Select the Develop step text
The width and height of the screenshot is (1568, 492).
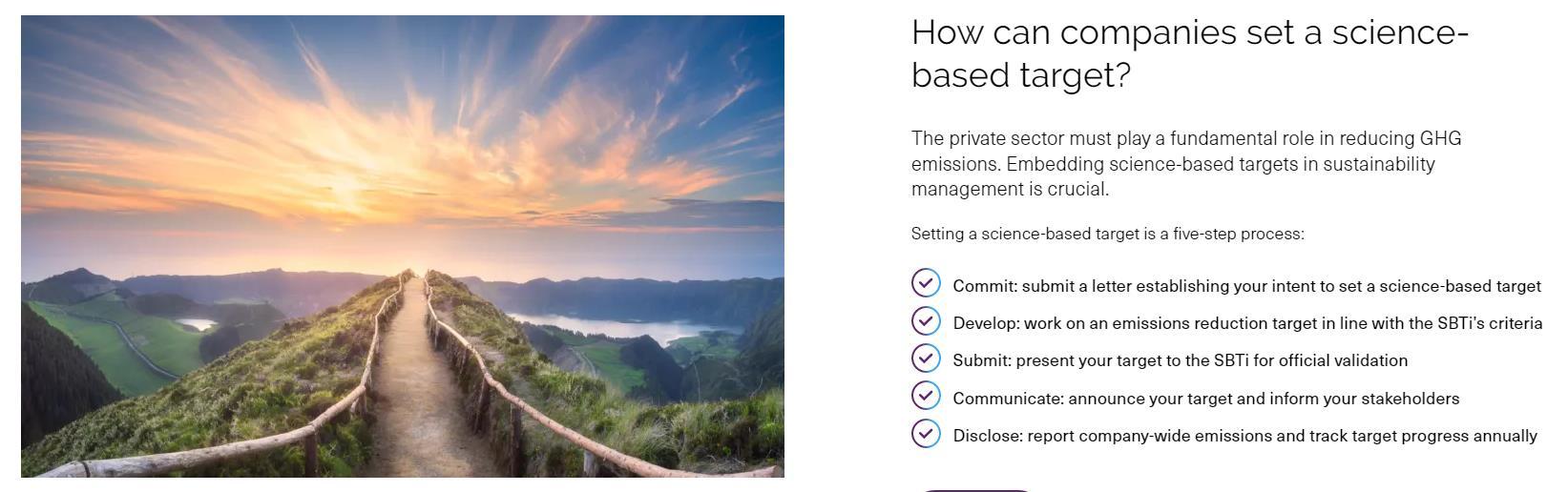(1246, 323)
